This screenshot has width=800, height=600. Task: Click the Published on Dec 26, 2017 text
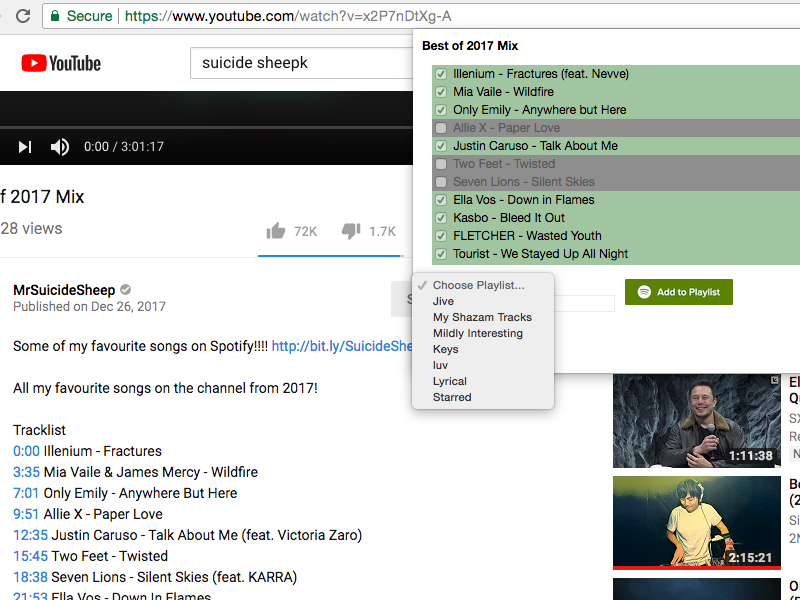point(89,307)
